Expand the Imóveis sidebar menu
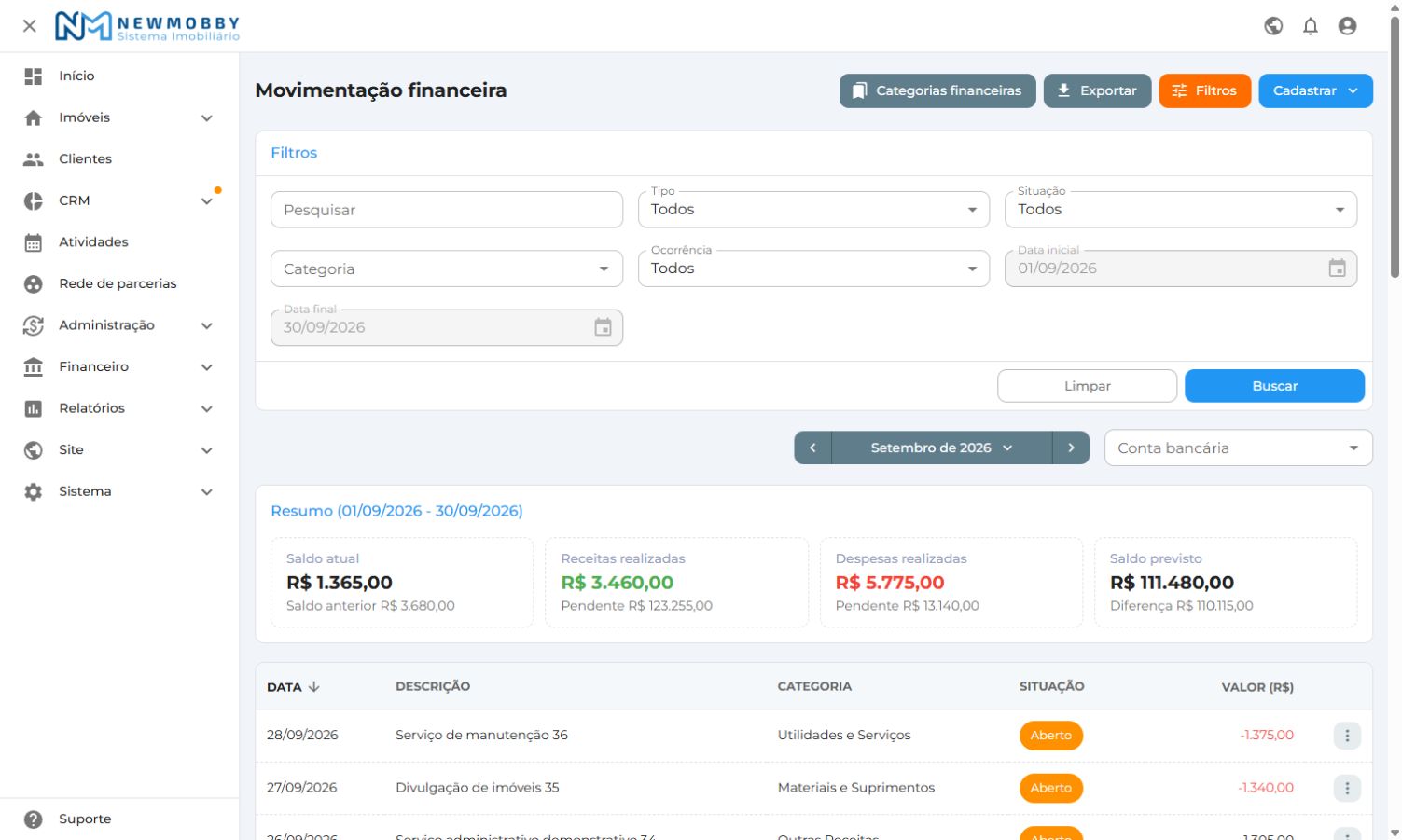 [119, 117]
